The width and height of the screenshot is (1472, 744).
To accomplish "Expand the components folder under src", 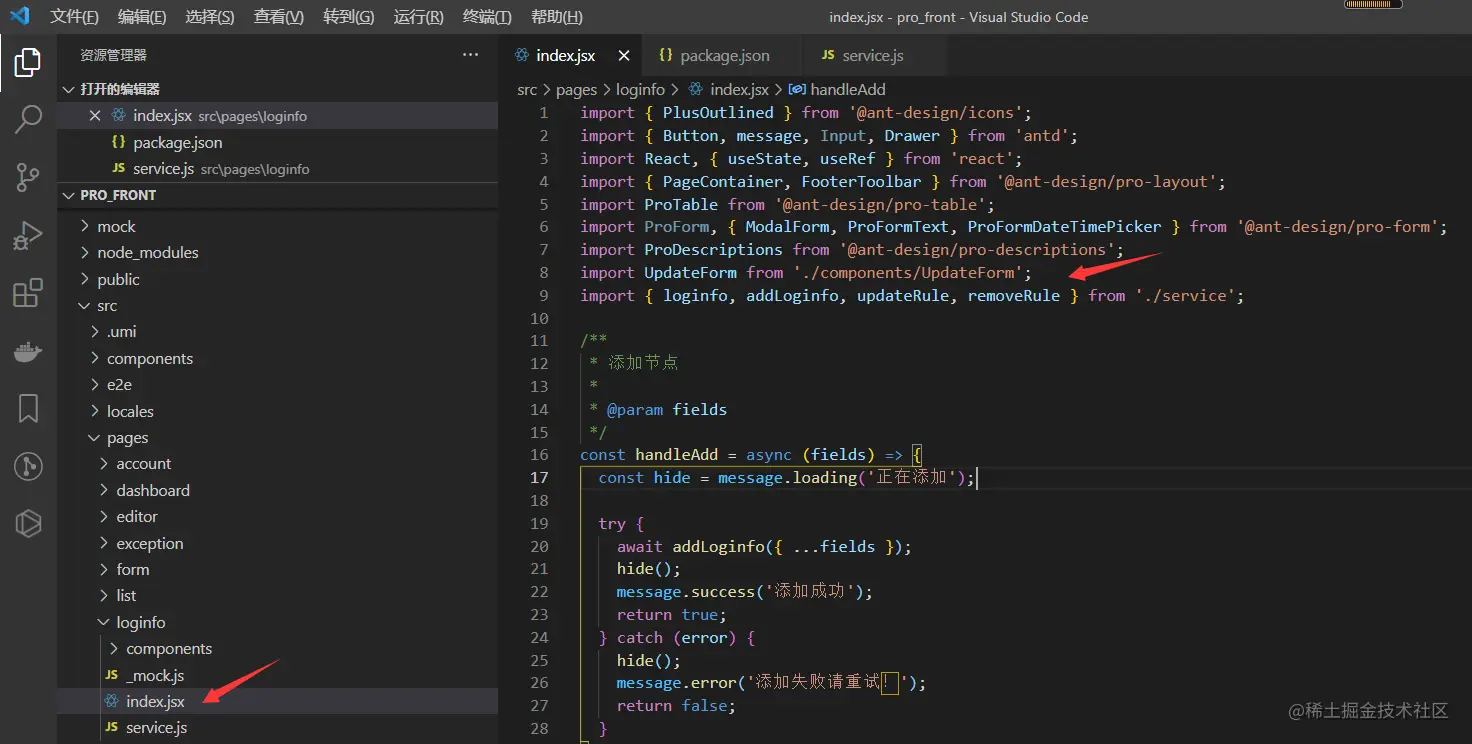I will [149, 358].
